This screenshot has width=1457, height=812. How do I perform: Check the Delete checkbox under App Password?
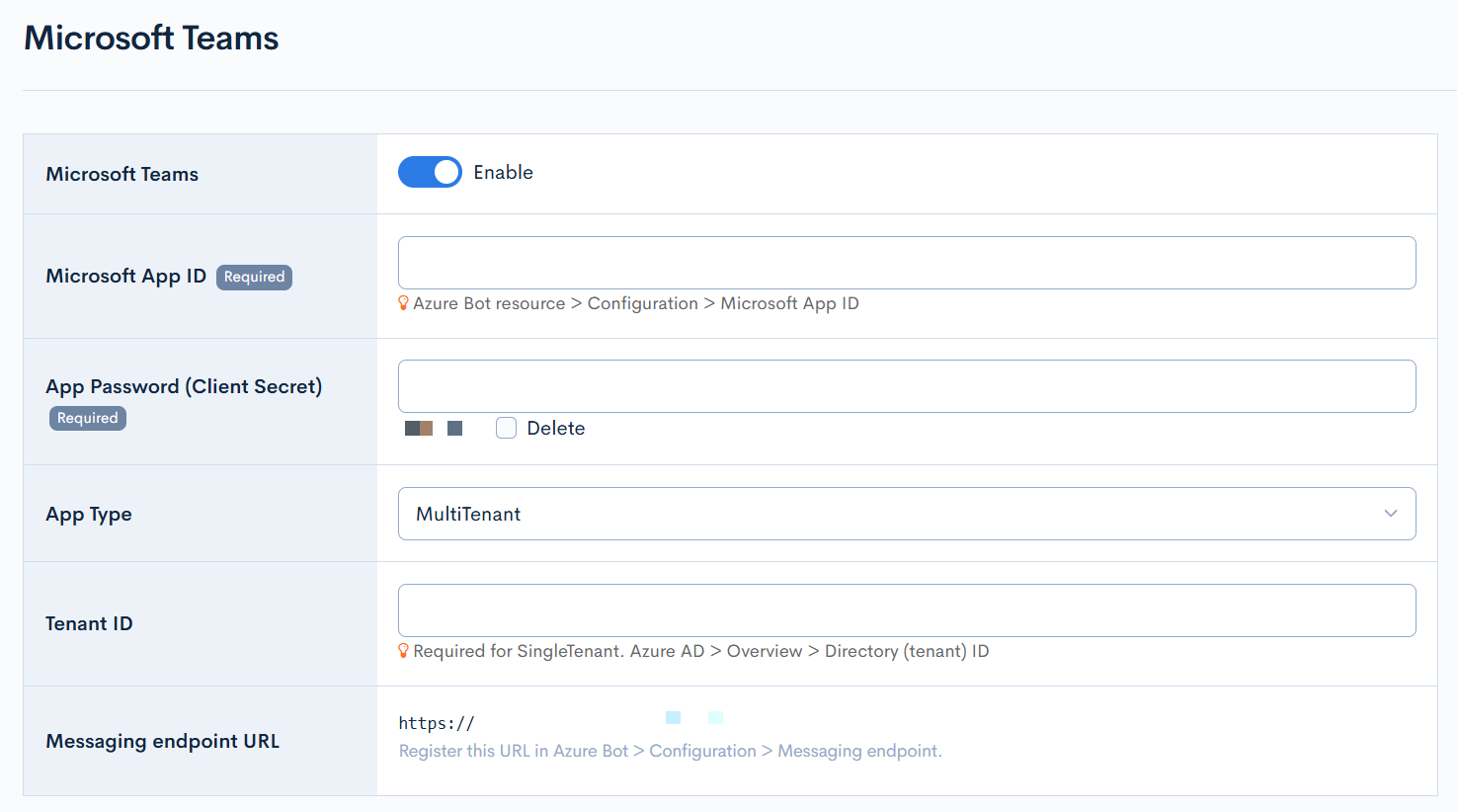506,428
